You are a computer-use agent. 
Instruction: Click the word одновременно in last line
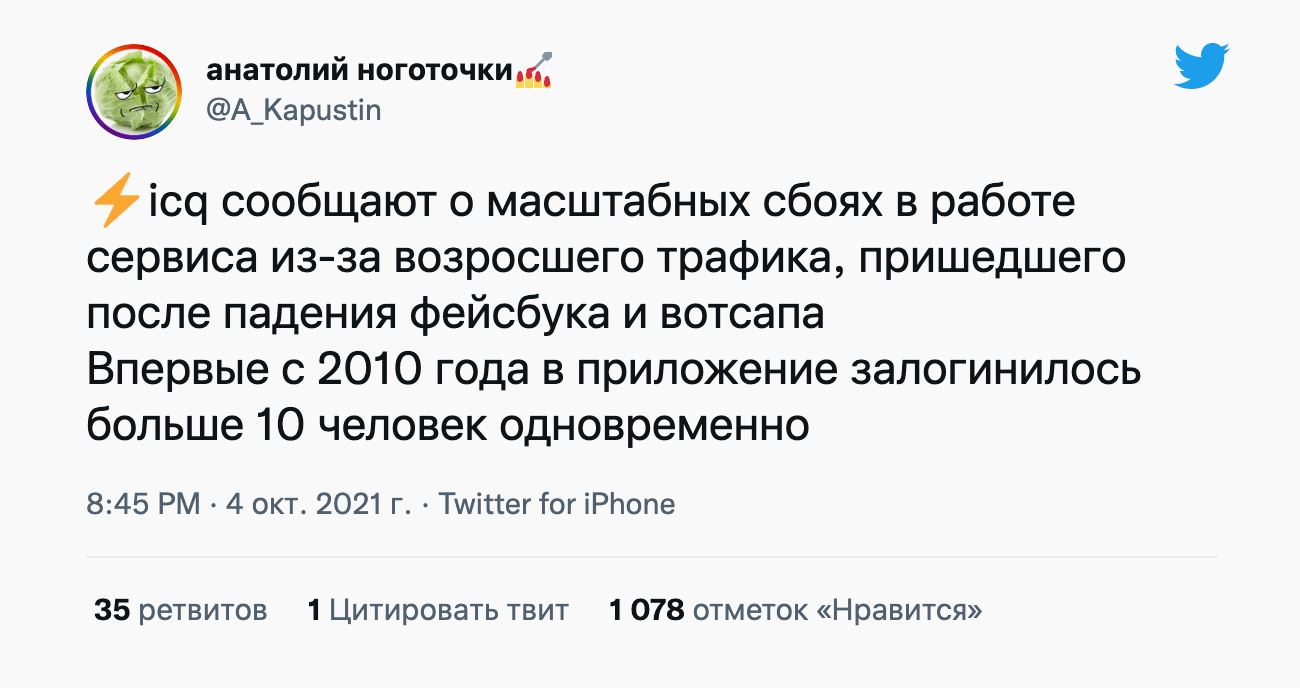pos(653,427)
